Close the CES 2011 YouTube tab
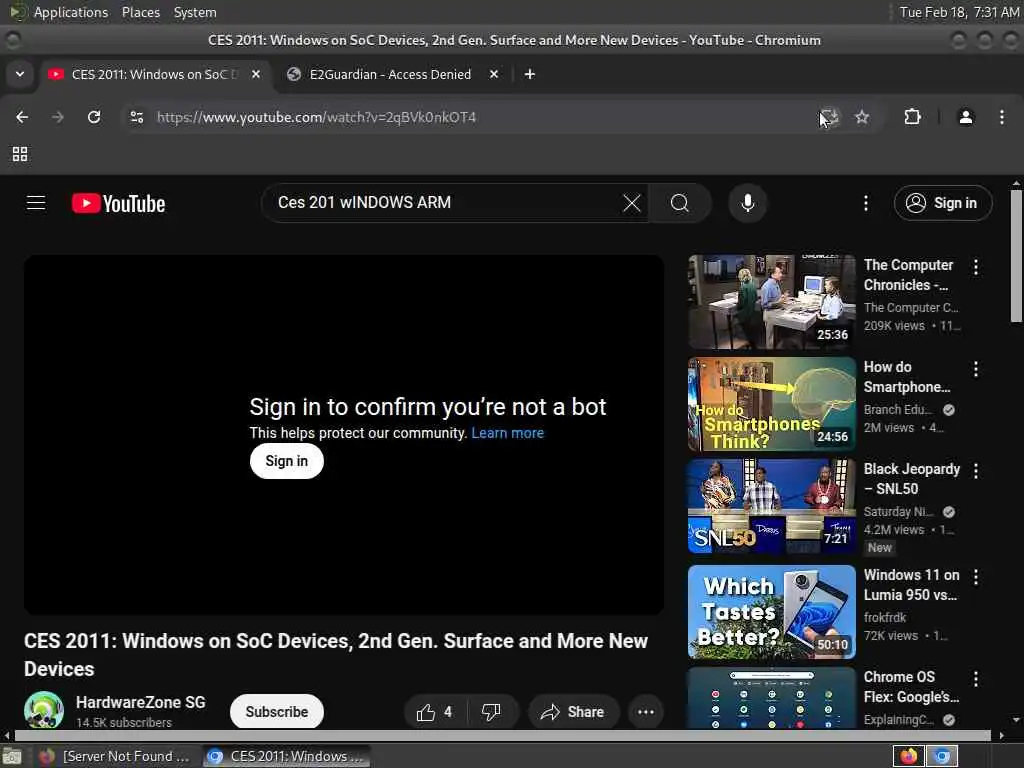Screen dimensions: 1024x768 click(x=256, y=74)
